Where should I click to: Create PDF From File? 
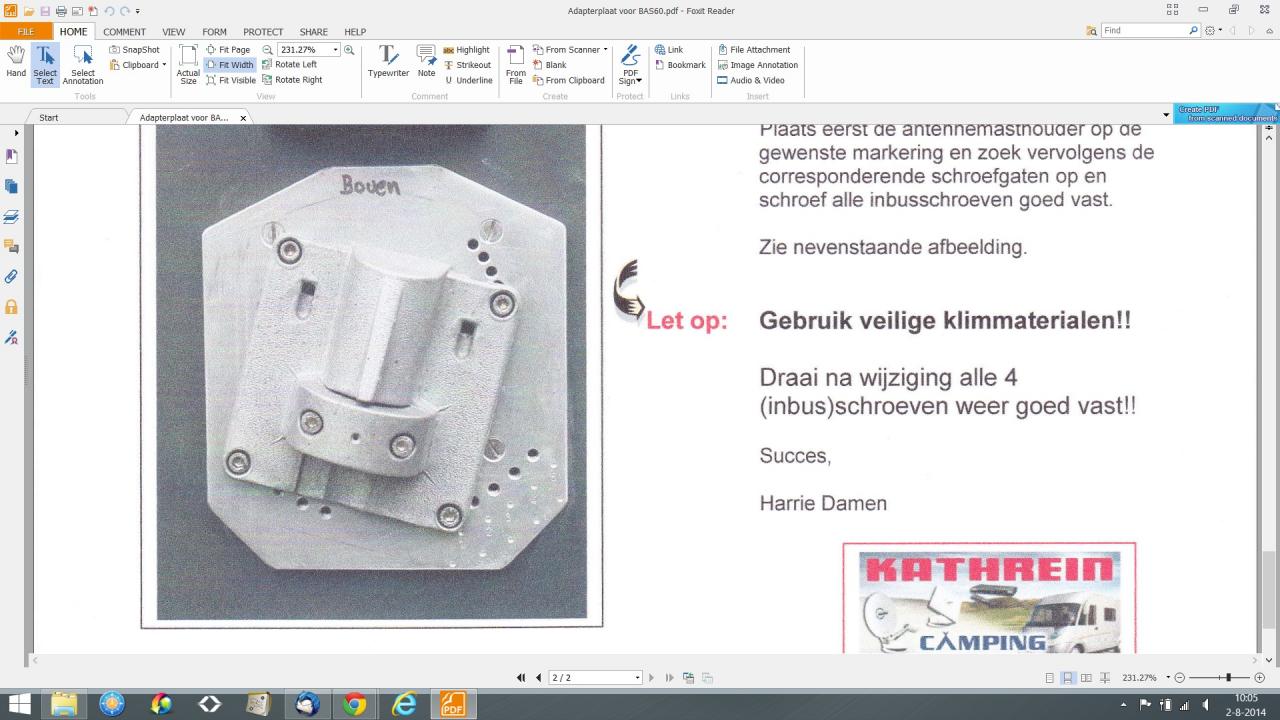516,64
